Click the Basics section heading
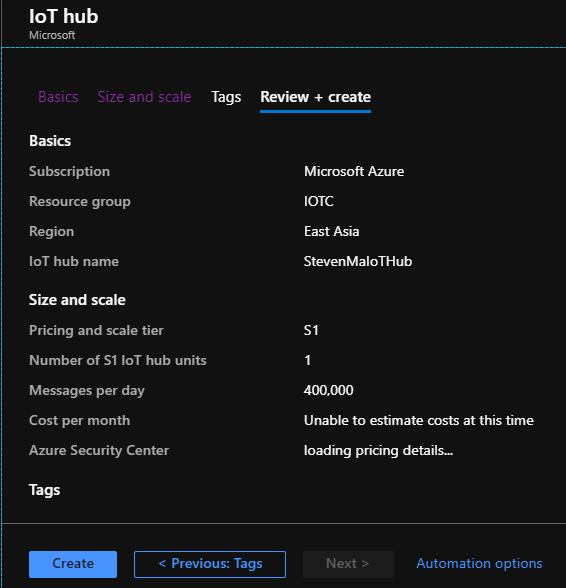Screen dimensions: 566x588 tap(50, 141)
